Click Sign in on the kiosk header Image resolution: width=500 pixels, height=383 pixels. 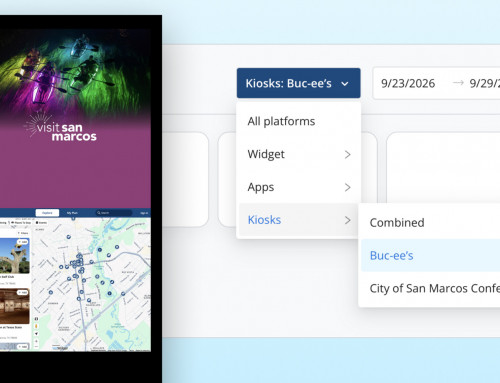144,213
